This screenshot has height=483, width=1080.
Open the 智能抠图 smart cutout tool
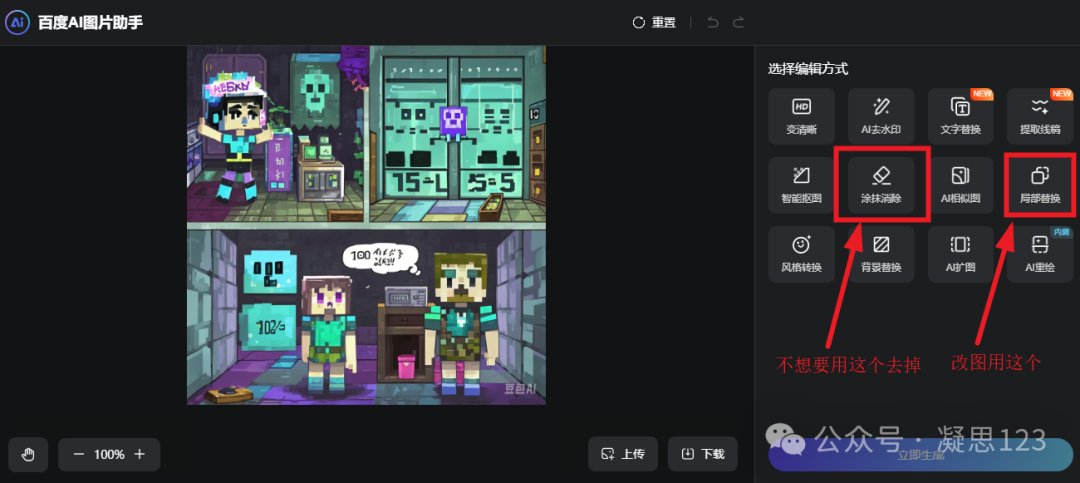[802, 185]
